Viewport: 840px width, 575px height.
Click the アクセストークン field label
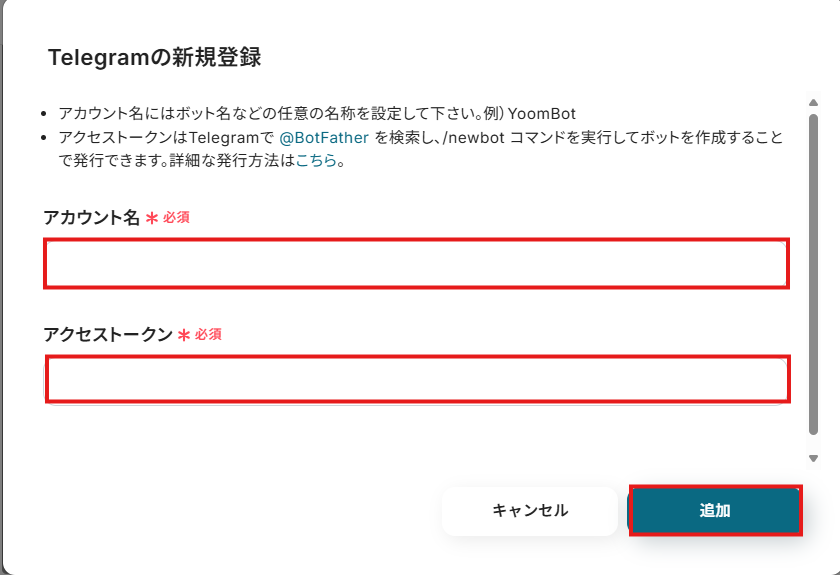[107, 335]
